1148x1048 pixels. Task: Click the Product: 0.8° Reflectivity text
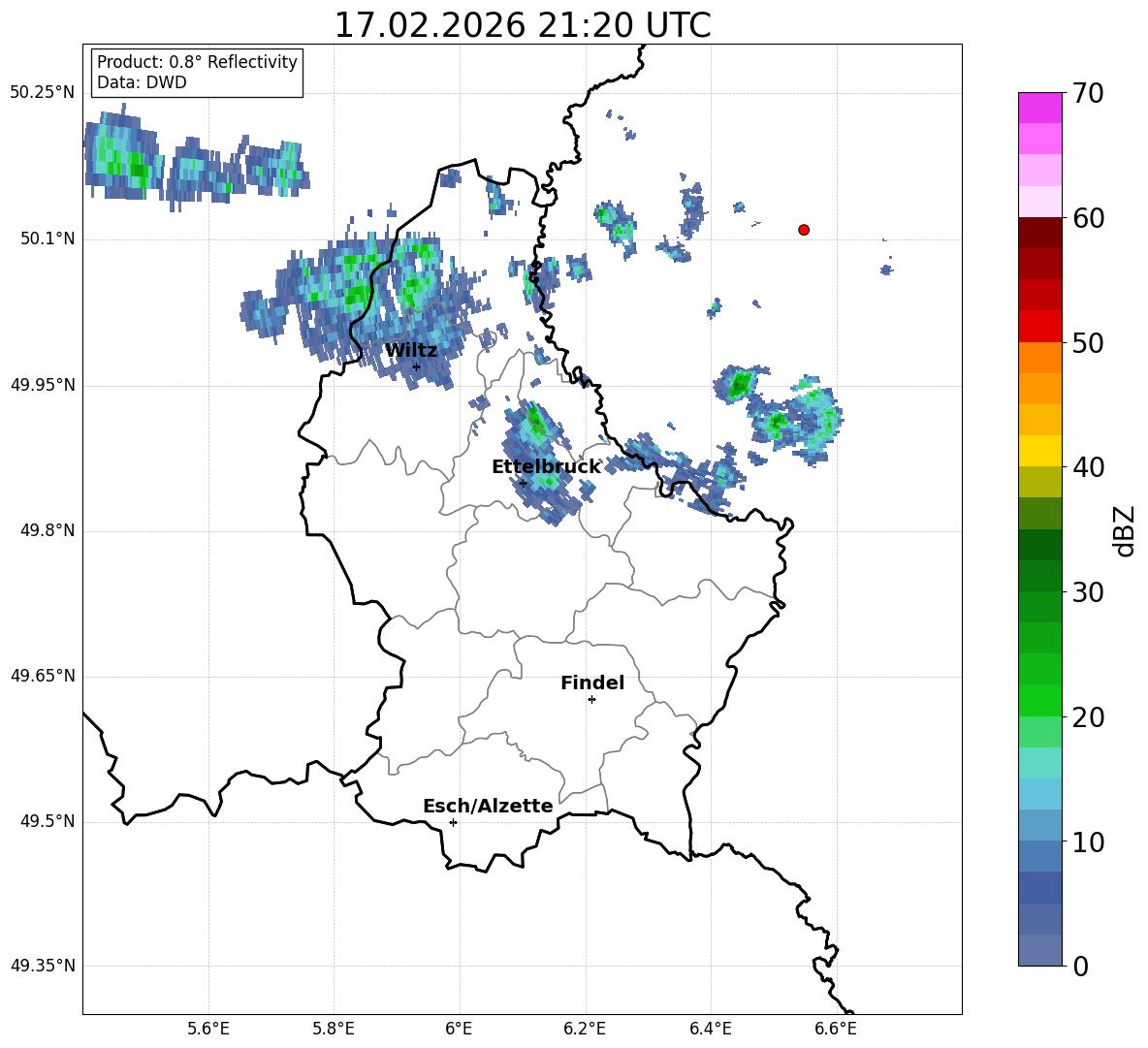click(x=197, y=62)
